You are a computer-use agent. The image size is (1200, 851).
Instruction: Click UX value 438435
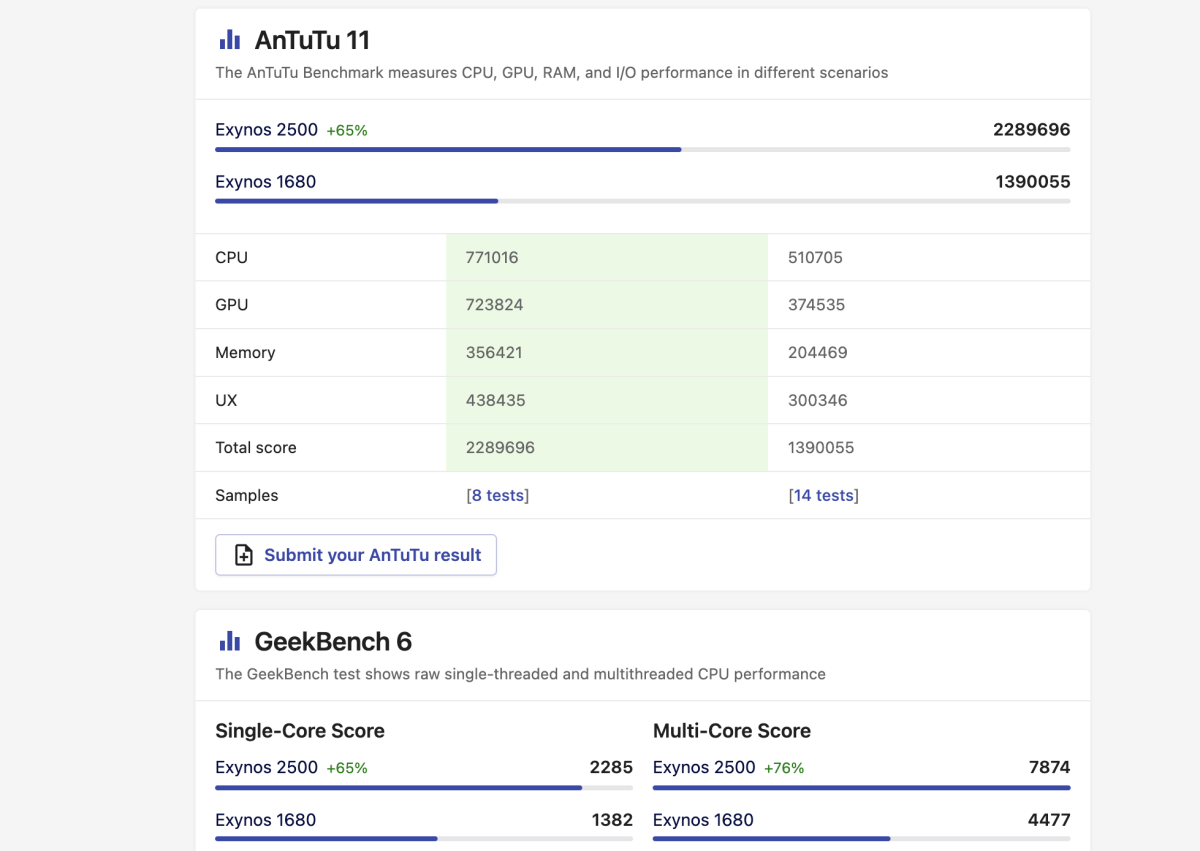[496, 400]
